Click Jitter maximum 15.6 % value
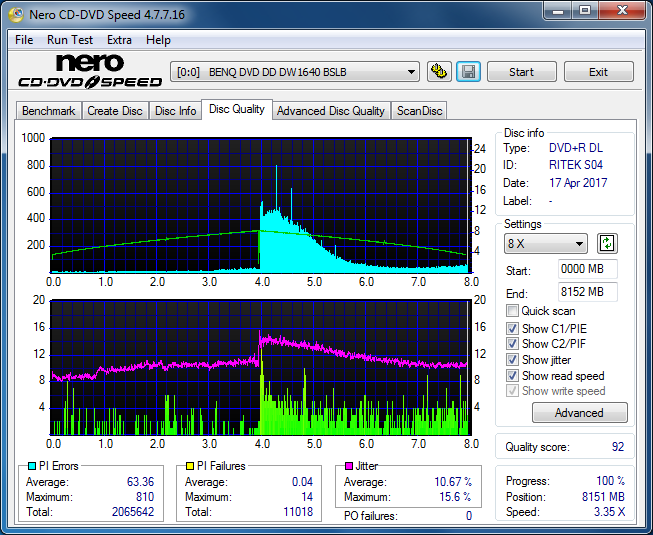Screen dimensions: 653x535 coord(455,497)
